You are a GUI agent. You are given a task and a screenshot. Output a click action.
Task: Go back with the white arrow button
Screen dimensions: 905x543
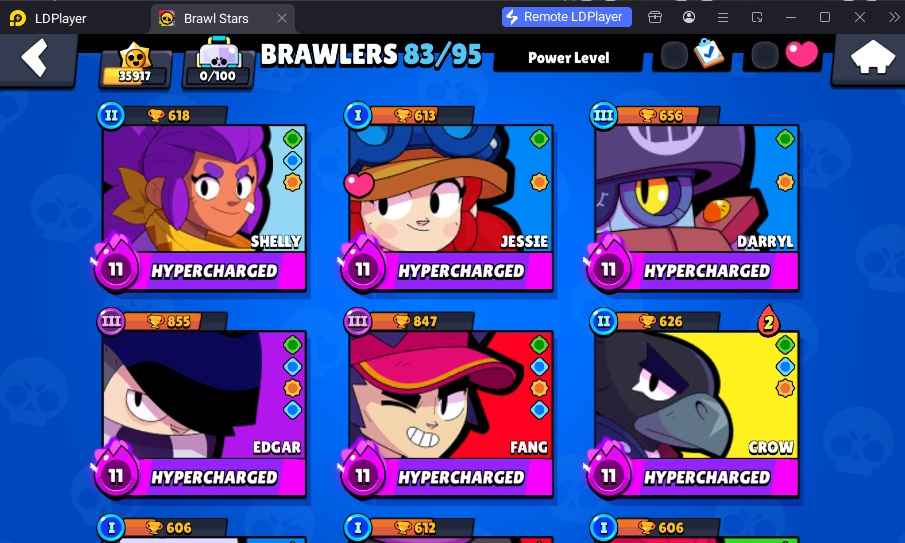point(35,58)
